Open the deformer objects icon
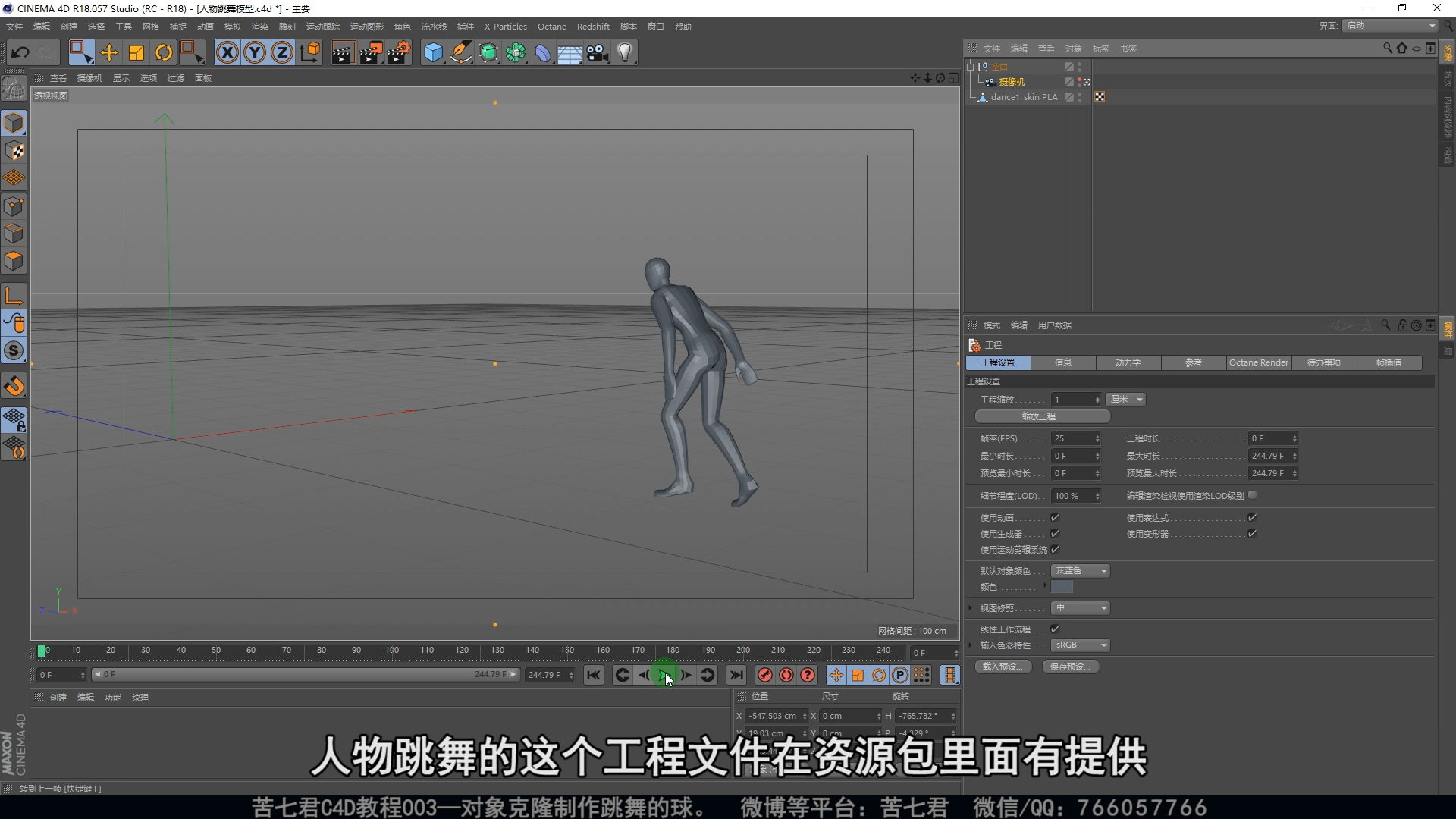The image size is (1456, 819). tap(543, 52)
